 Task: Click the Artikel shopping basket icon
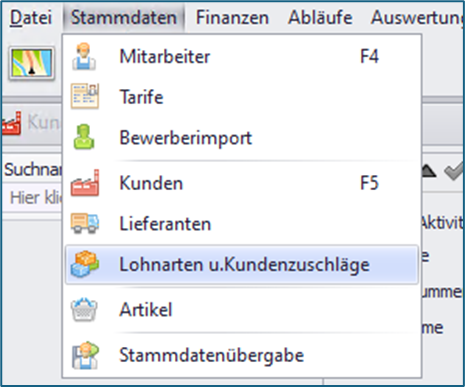pos(84,309)
